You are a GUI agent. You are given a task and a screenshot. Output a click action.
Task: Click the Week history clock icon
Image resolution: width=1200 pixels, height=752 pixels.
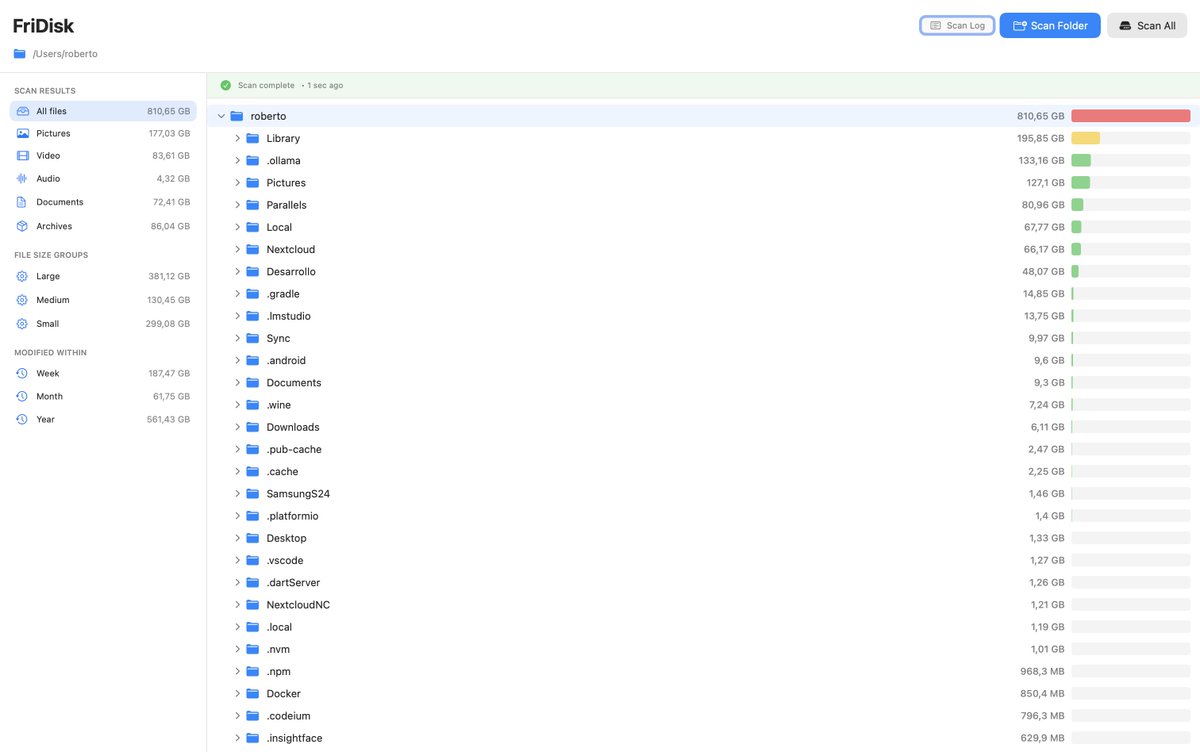coord(22,373)
